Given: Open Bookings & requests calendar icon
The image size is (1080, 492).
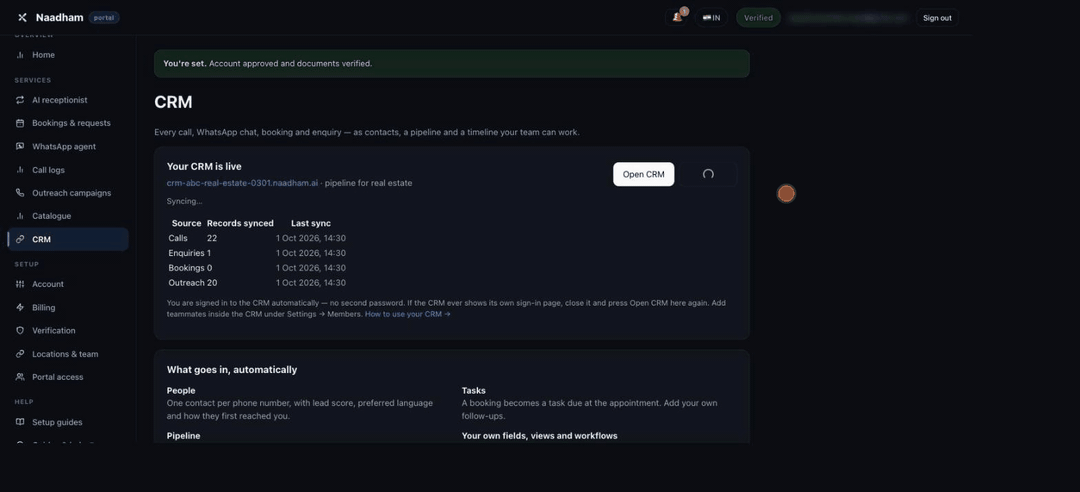Looking at the screenshot, I should pos(20,123).
